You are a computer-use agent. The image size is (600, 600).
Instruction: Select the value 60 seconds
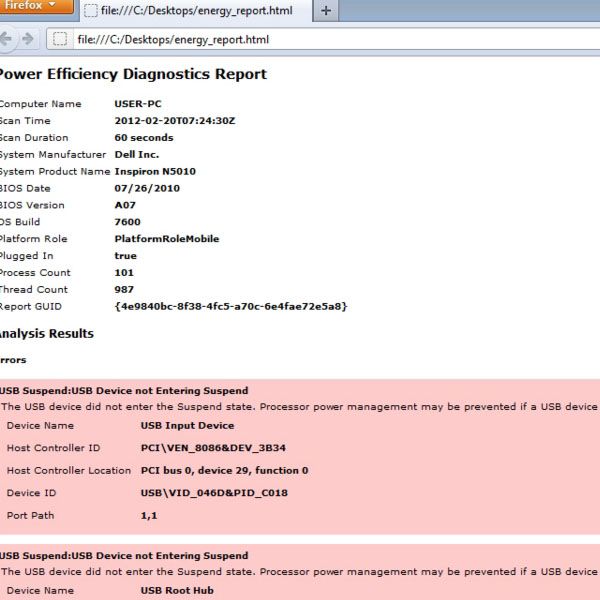(144, 137)
